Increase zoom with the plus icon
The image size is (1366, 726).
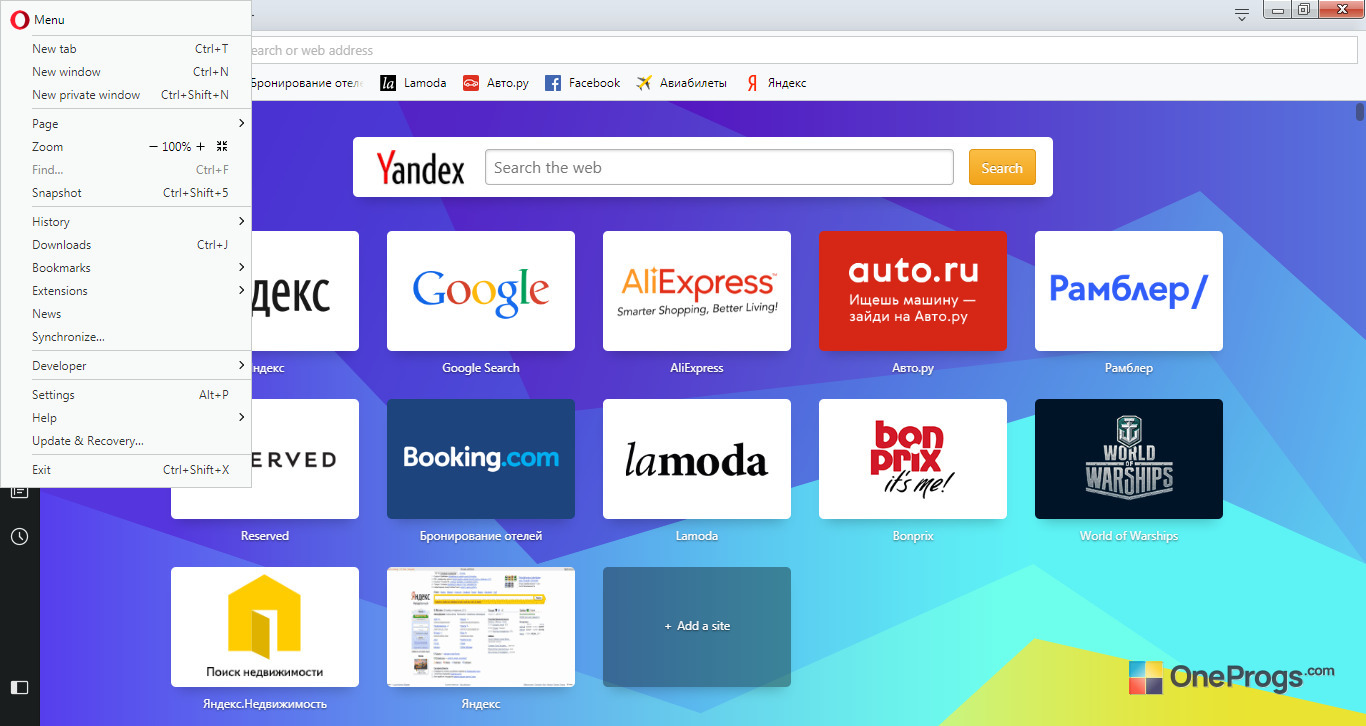201,147
